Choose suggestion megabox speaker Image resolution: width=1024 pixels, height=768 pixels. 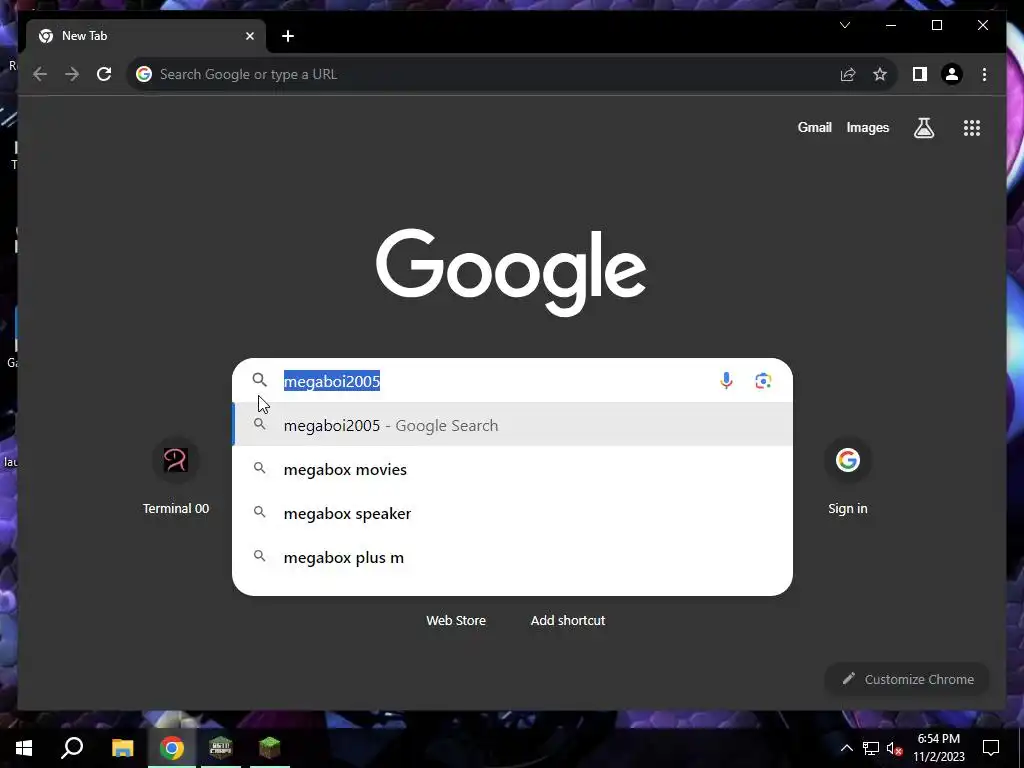tap(513, 513)
